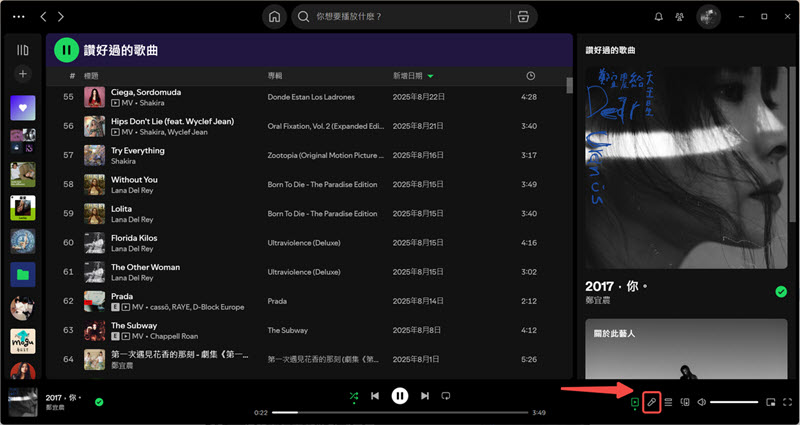
Task: Open the three-dot app menu
Action: click(18, 17)
